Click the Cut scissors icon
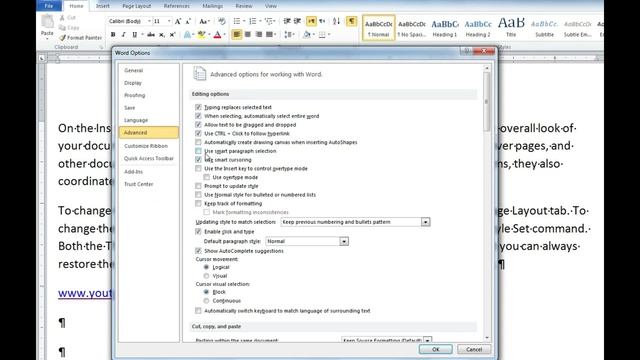 click(x=62, y=18)
